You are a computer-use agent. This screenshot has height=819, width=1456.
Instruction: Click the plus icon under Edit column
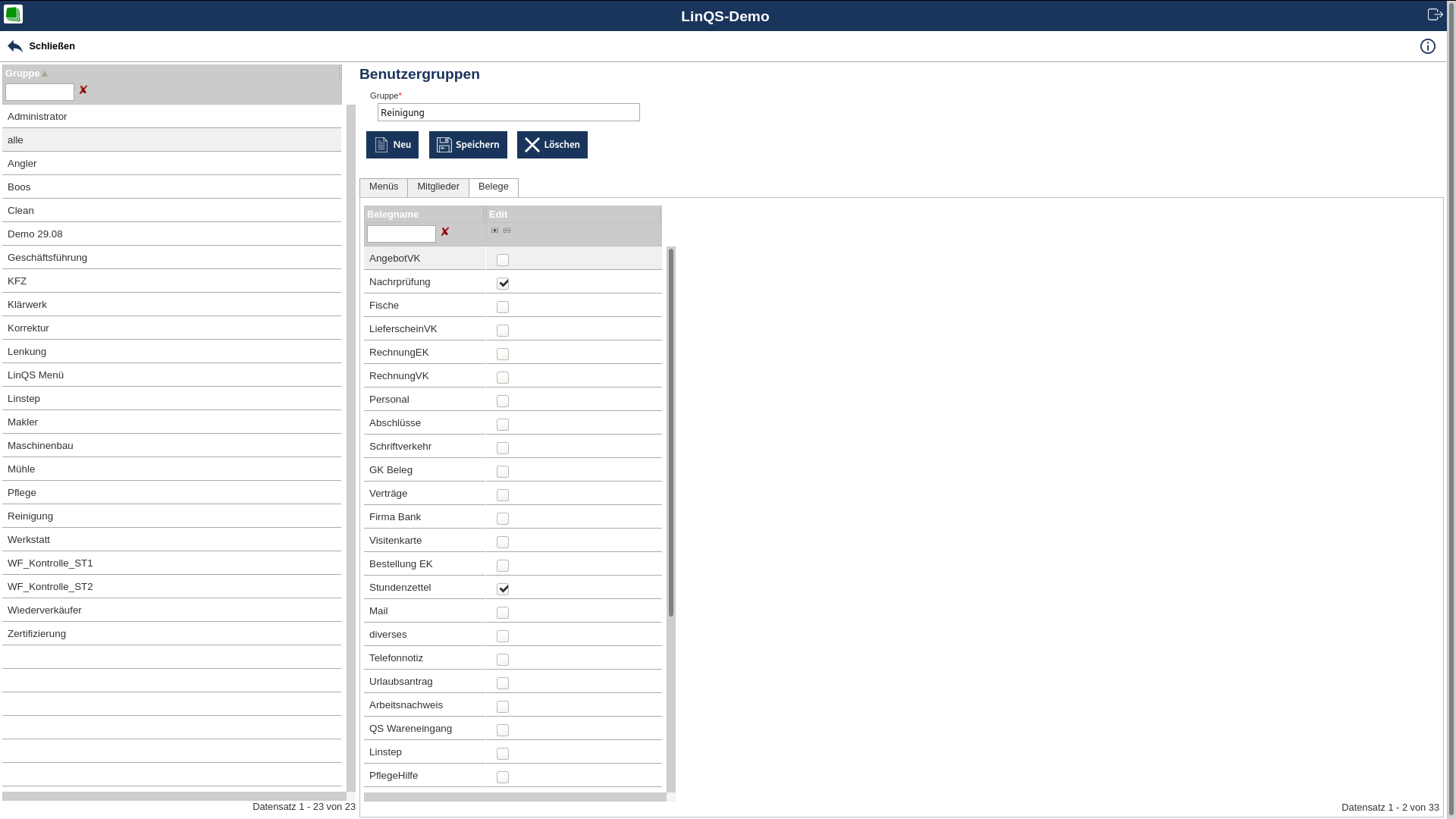pos(495,231)
